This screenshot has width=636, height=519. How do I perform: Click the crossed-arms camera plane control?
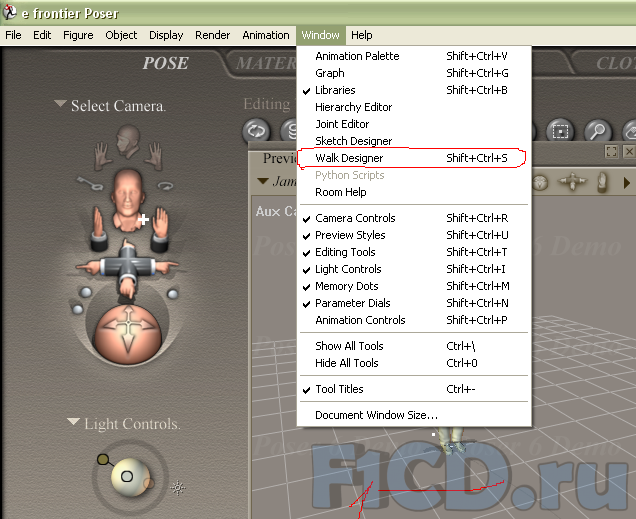127,268
